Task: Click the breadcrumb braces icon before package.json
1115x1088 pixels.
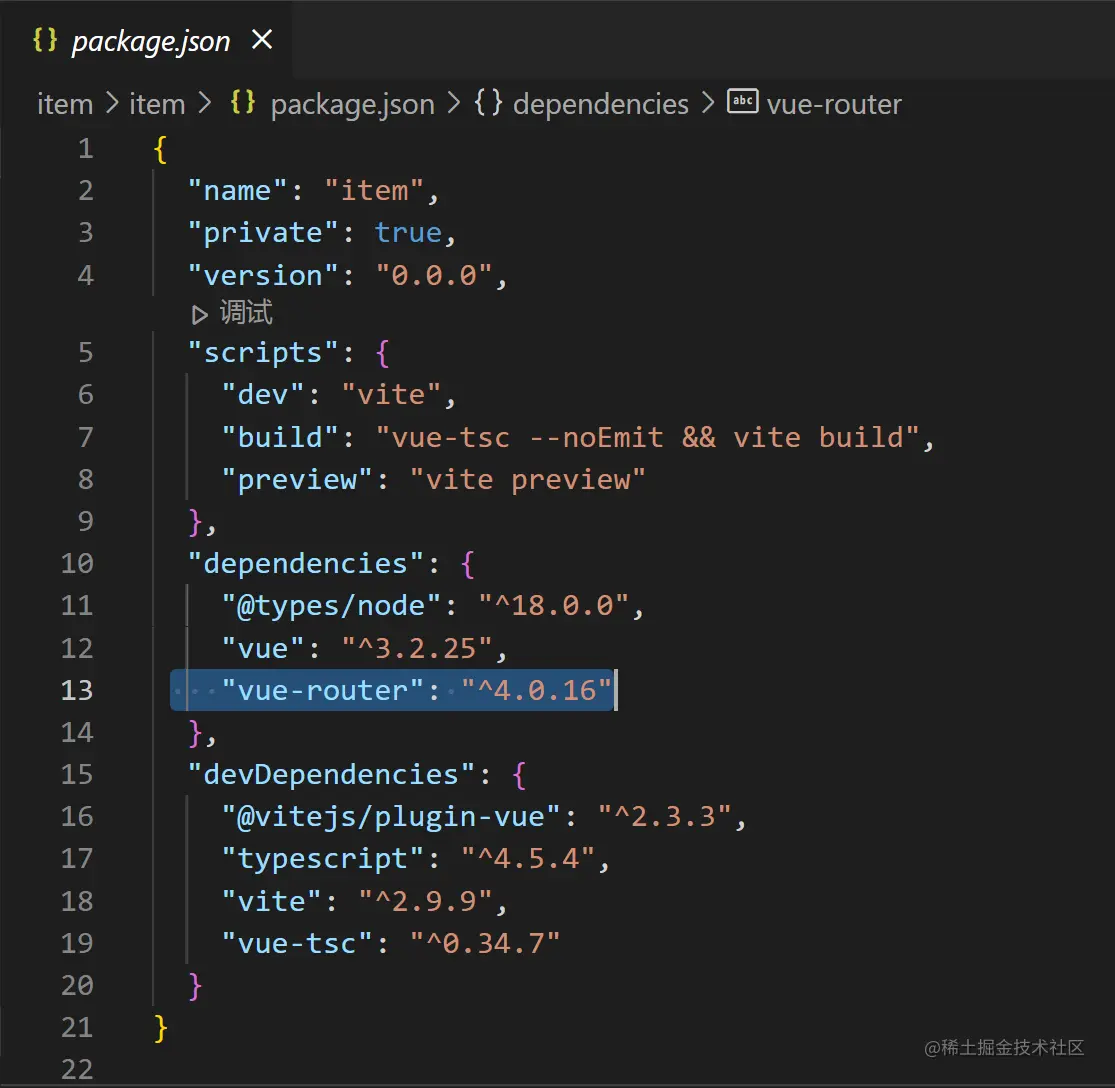Action: click(x=243, y=103)
